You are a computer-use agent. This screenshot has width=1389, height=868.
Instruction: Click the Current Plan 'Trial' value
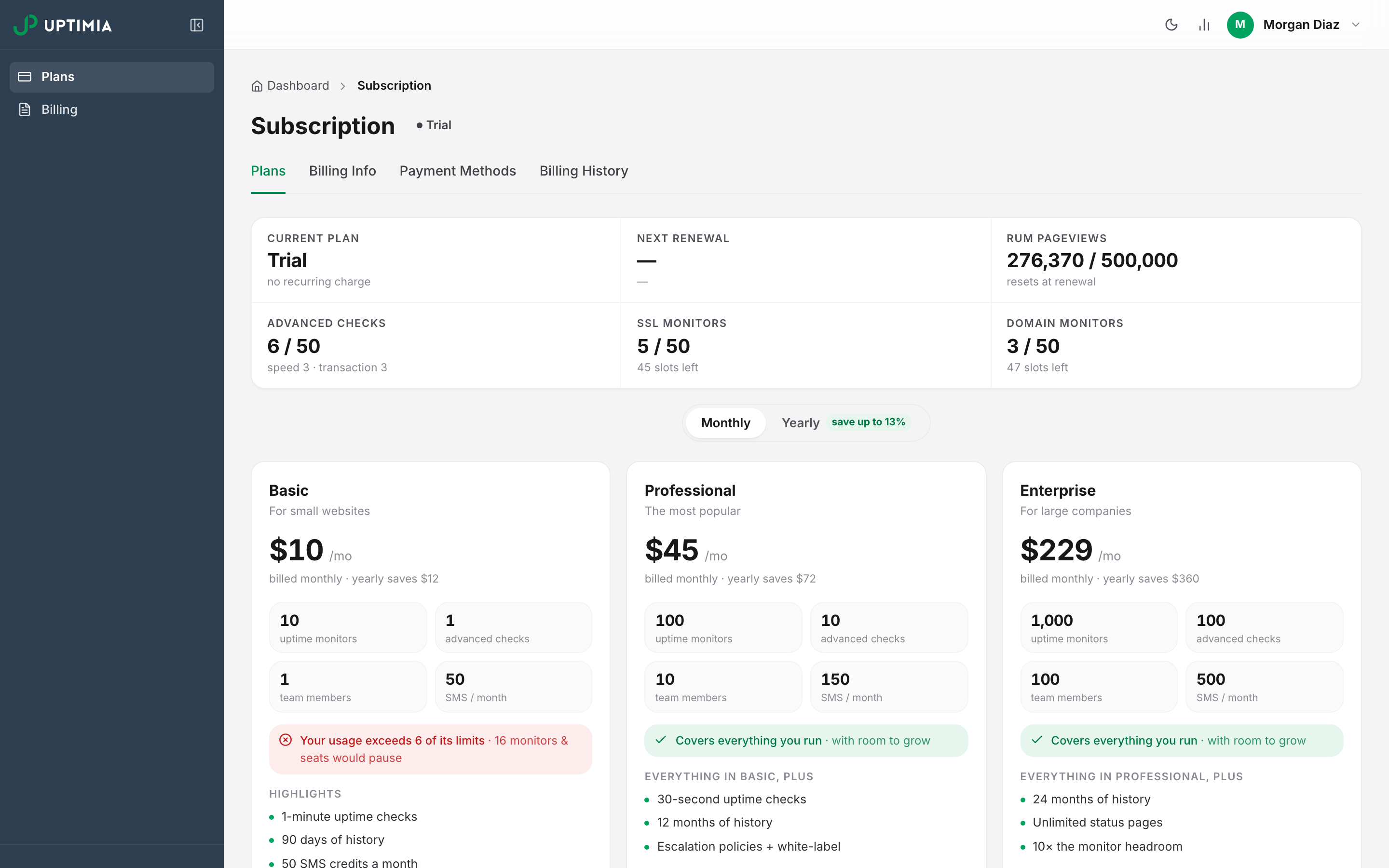click(287, 260)
